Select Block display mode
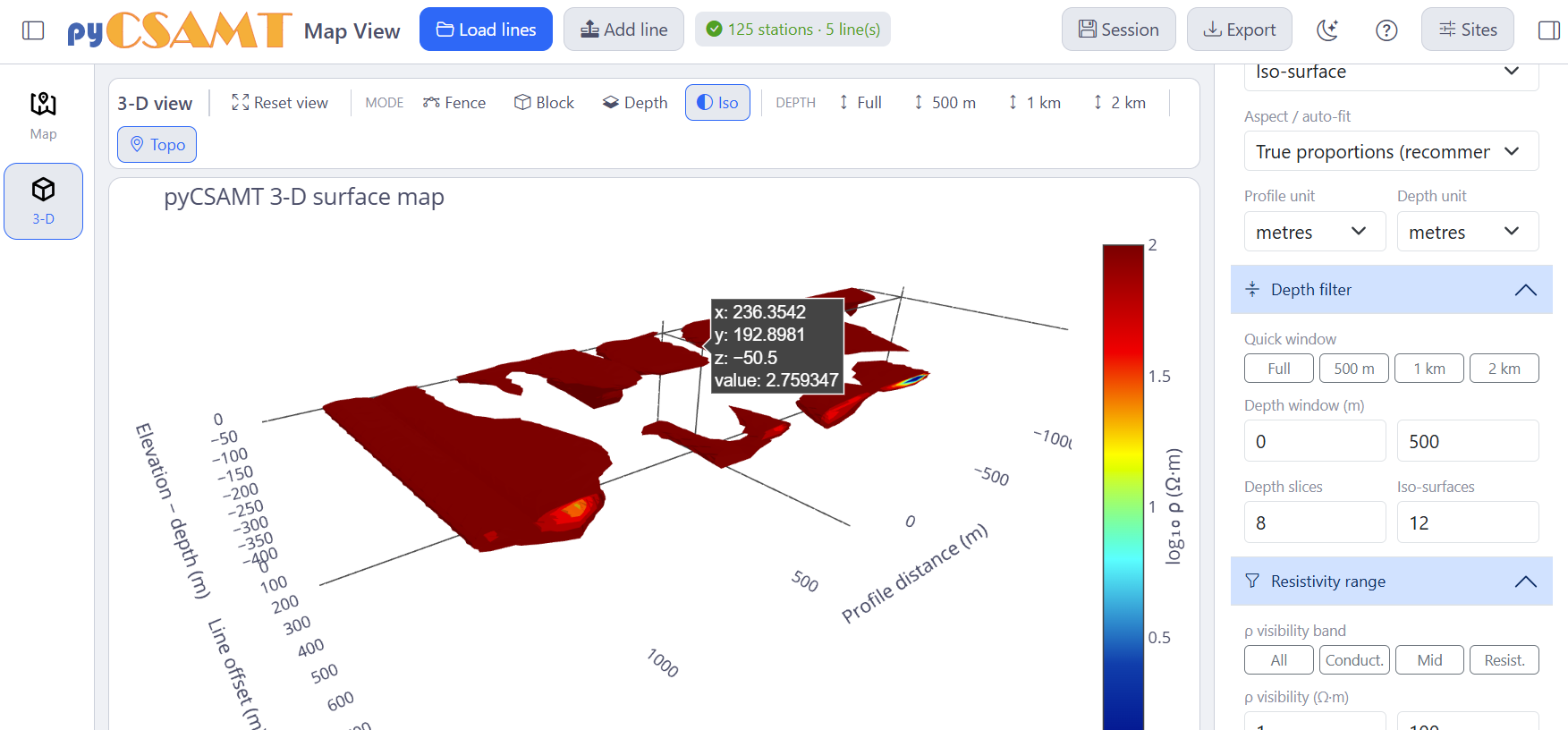The image size is (1568, 730). [x=544, y=103]
